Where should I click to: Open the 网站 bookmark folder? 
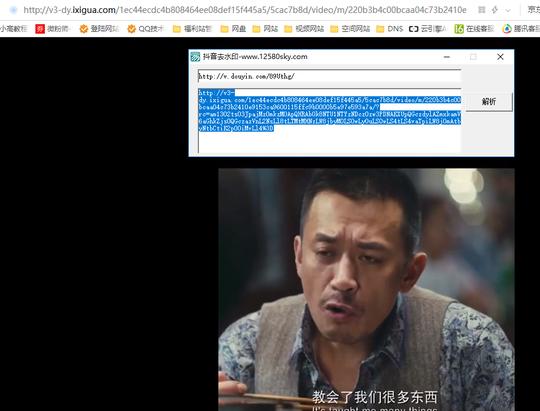265,29
